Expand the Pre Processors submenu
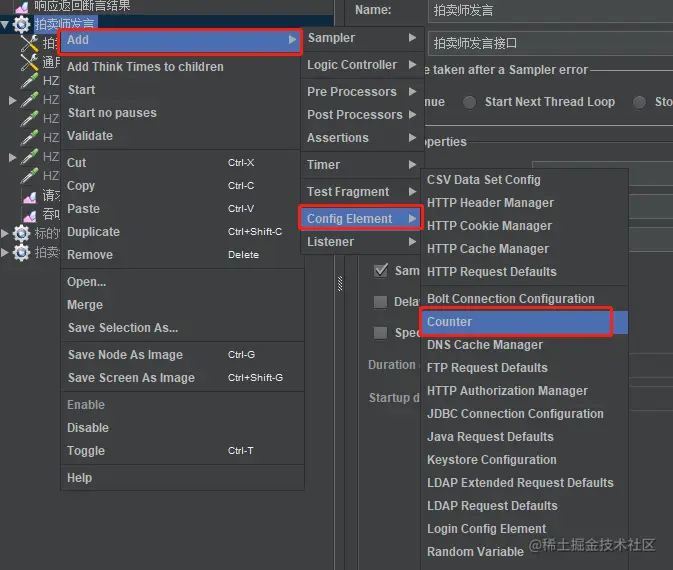This screenshot has width=673, height=570. (362, 91)
